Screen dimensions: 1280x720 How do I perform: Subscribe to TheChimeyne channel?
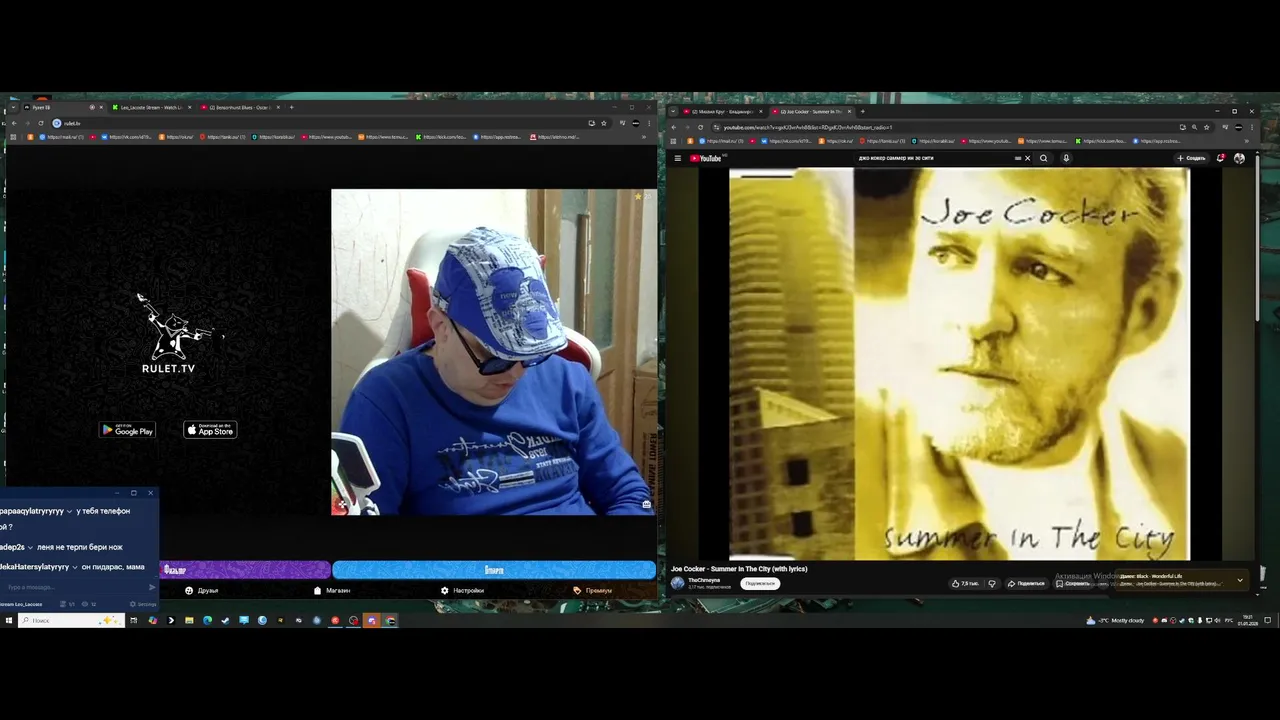pos(760,583)
